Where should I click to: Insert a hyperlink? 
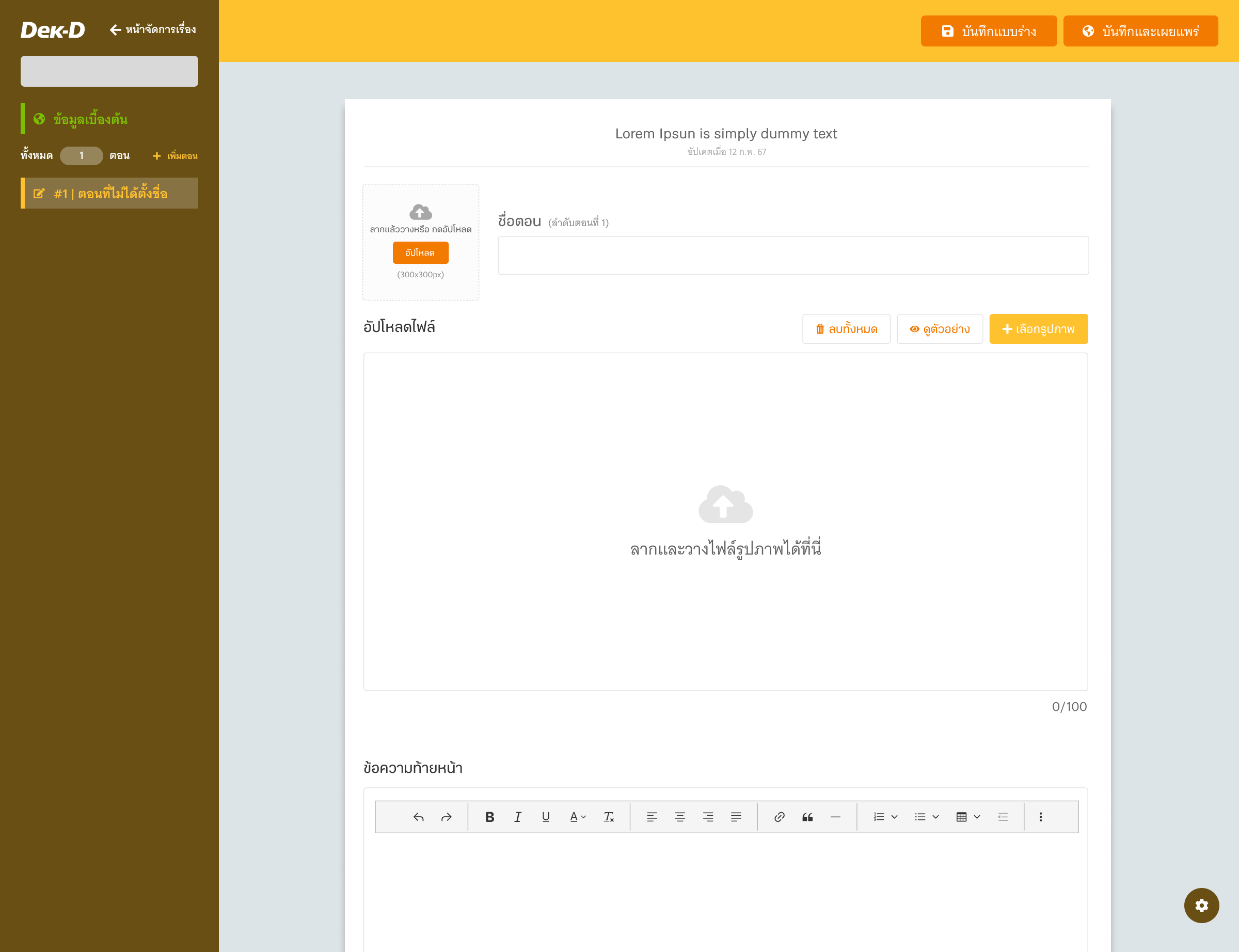coord(780,817)
